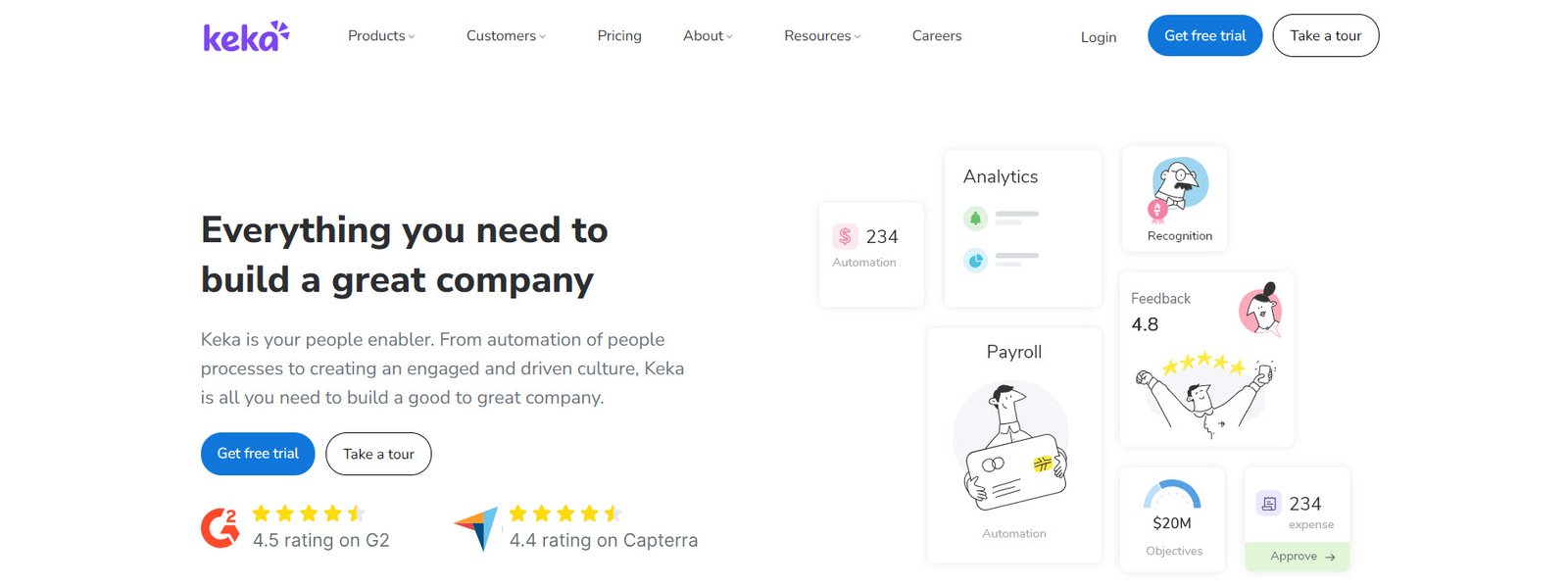The width and height of the screenshot is (1568, 587).
Task: Click the Payroll card title
Action: pyautogui.click(x=1014, y=352)
